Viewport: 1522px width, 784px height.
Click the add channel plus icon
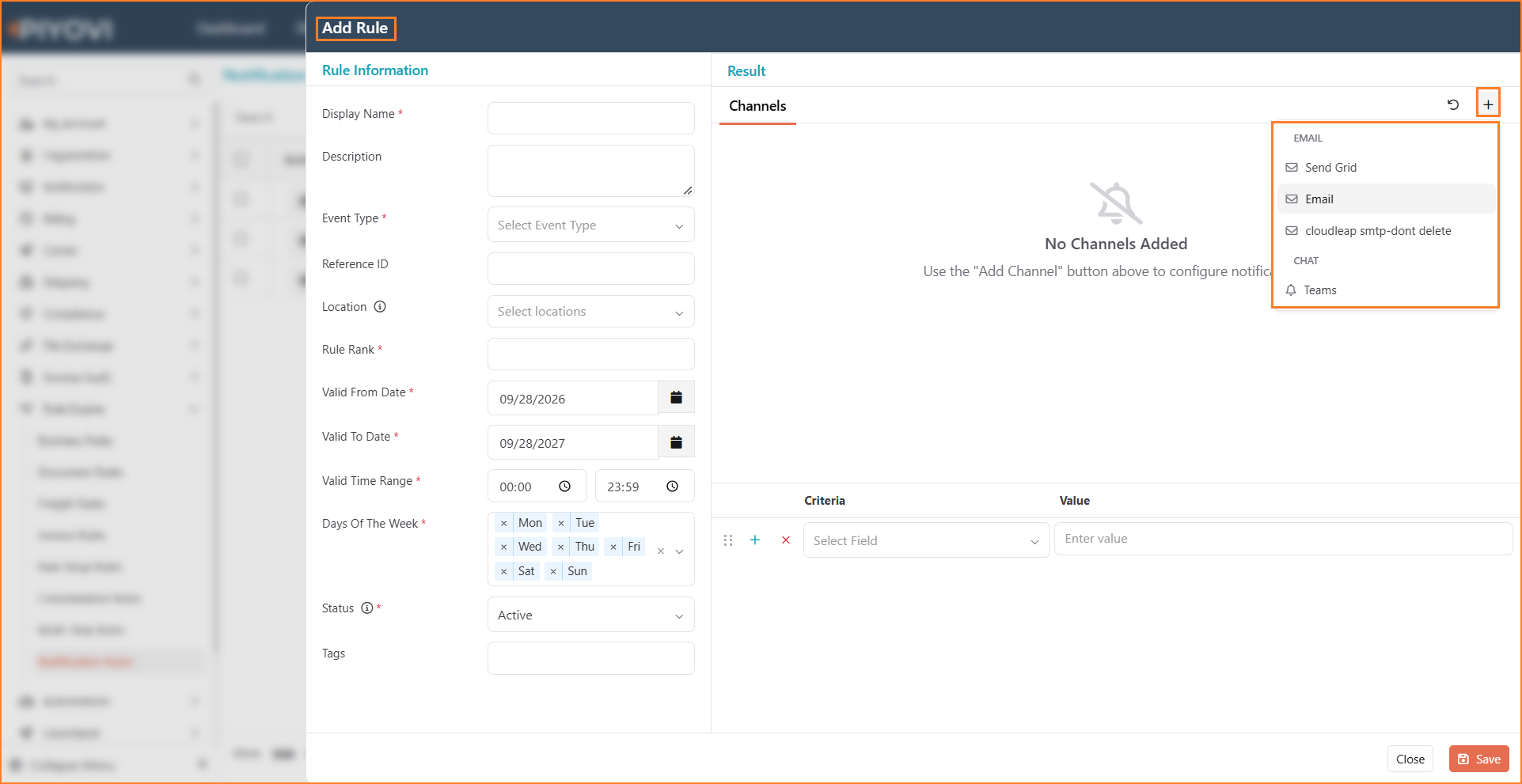[1488, 104]
